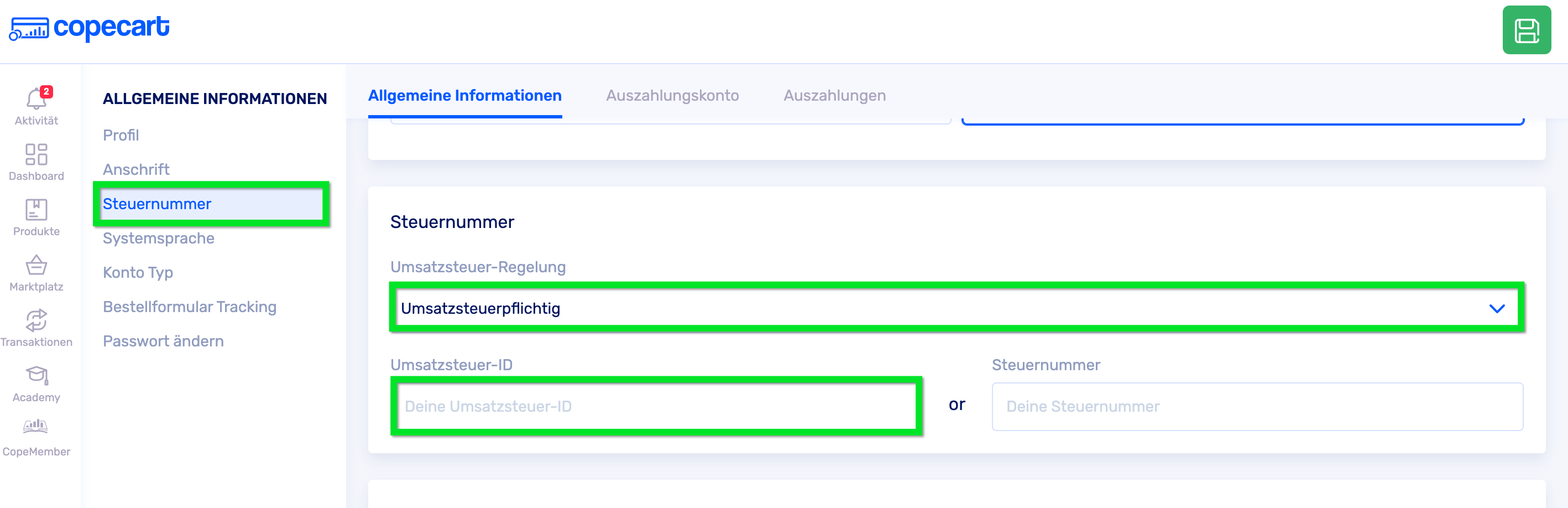Go to the Anschrift section
Viewport: 1568px width, 508px height.
(x=137, y=169)
